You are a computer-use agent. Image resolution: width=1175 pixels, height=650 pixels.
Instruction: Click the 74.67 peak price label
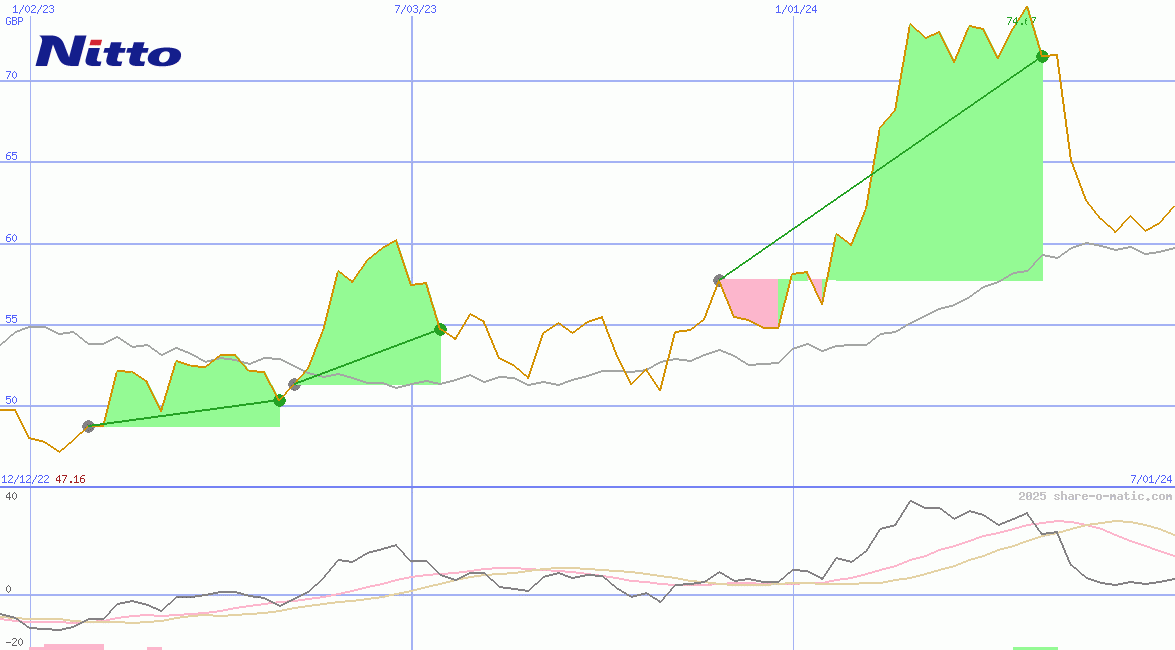pos(1021,21)
